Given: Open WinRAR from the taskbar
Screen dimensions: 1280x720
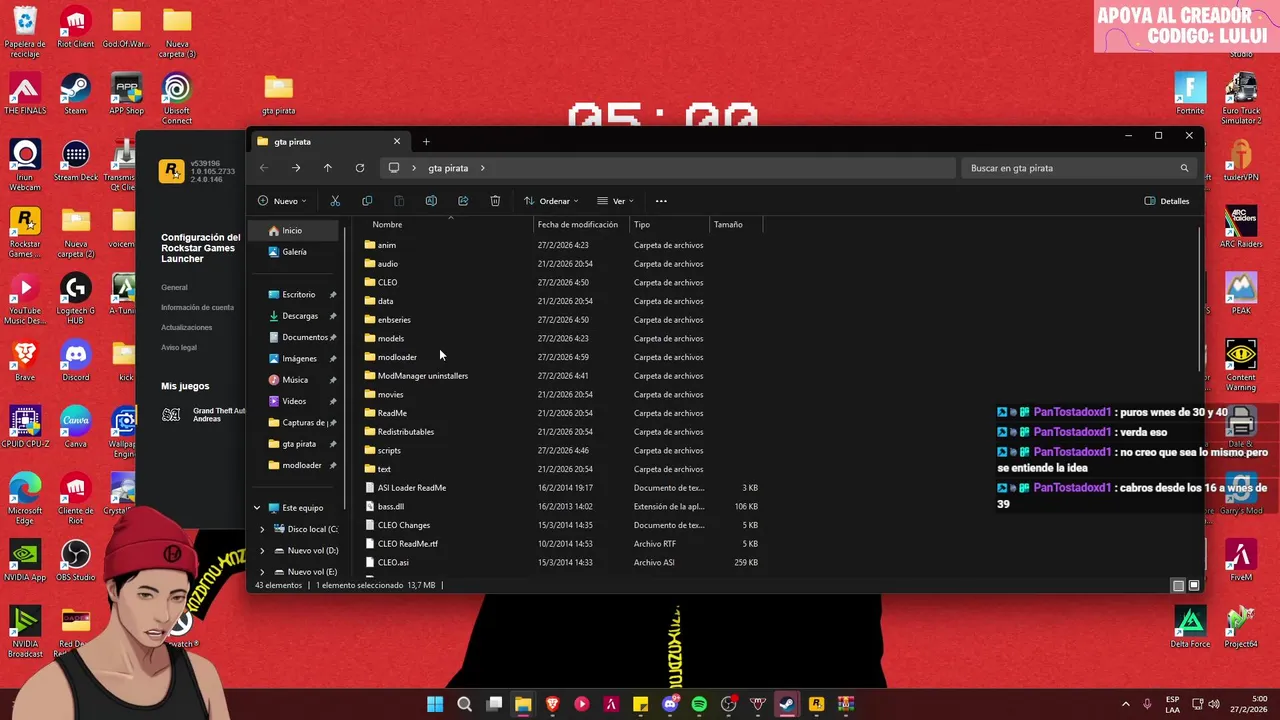Looking at the screenshot, I should coord(845,704).
